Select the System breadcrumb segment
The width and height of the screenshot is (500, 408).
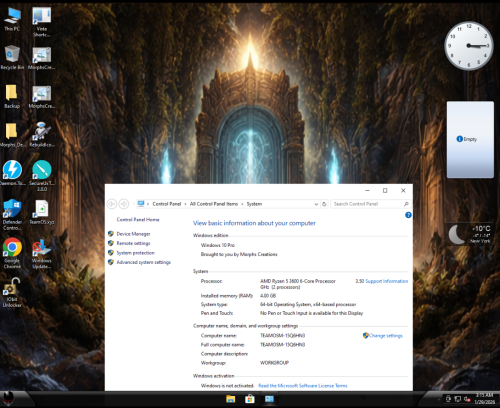pyautogui.click(x=254, y=204)
